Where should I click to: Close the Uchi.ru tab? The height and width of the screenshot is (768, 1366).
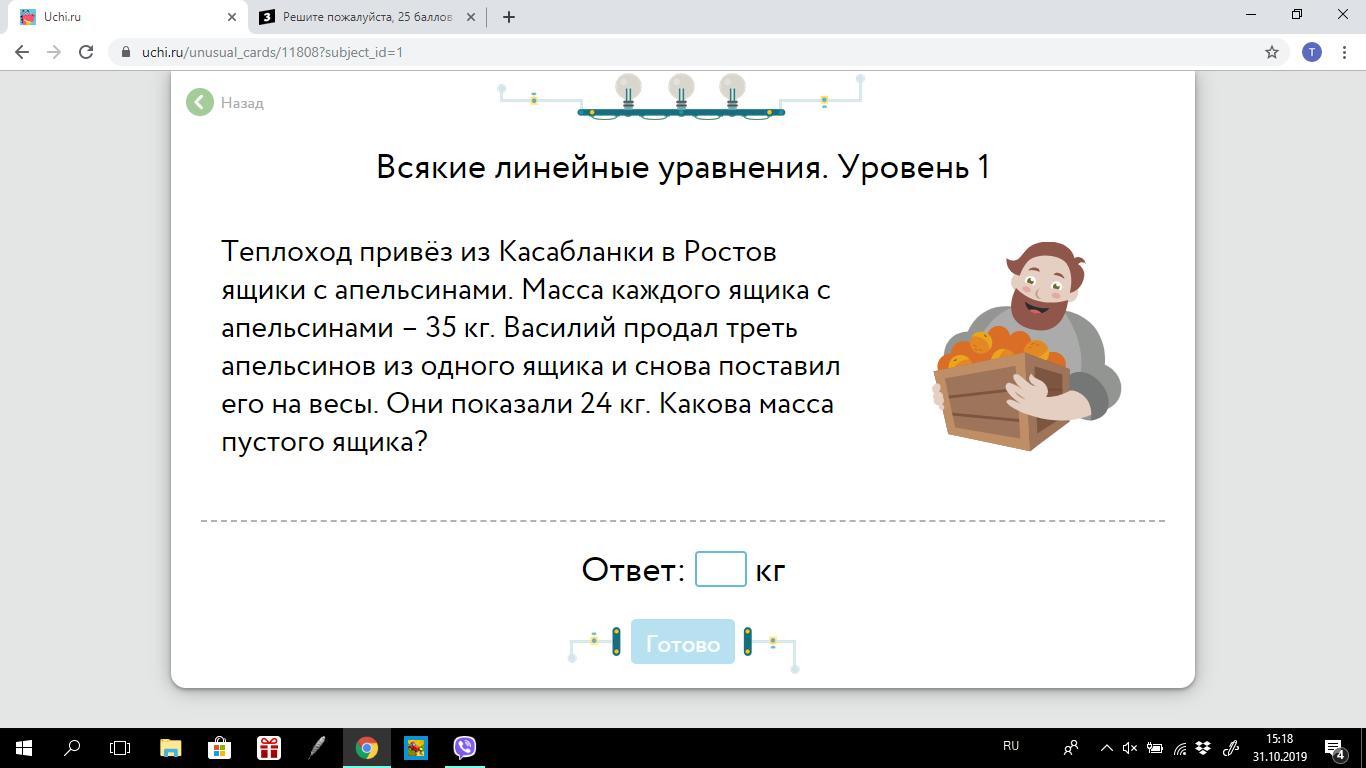pyautogui.click(x=232, y=17)
